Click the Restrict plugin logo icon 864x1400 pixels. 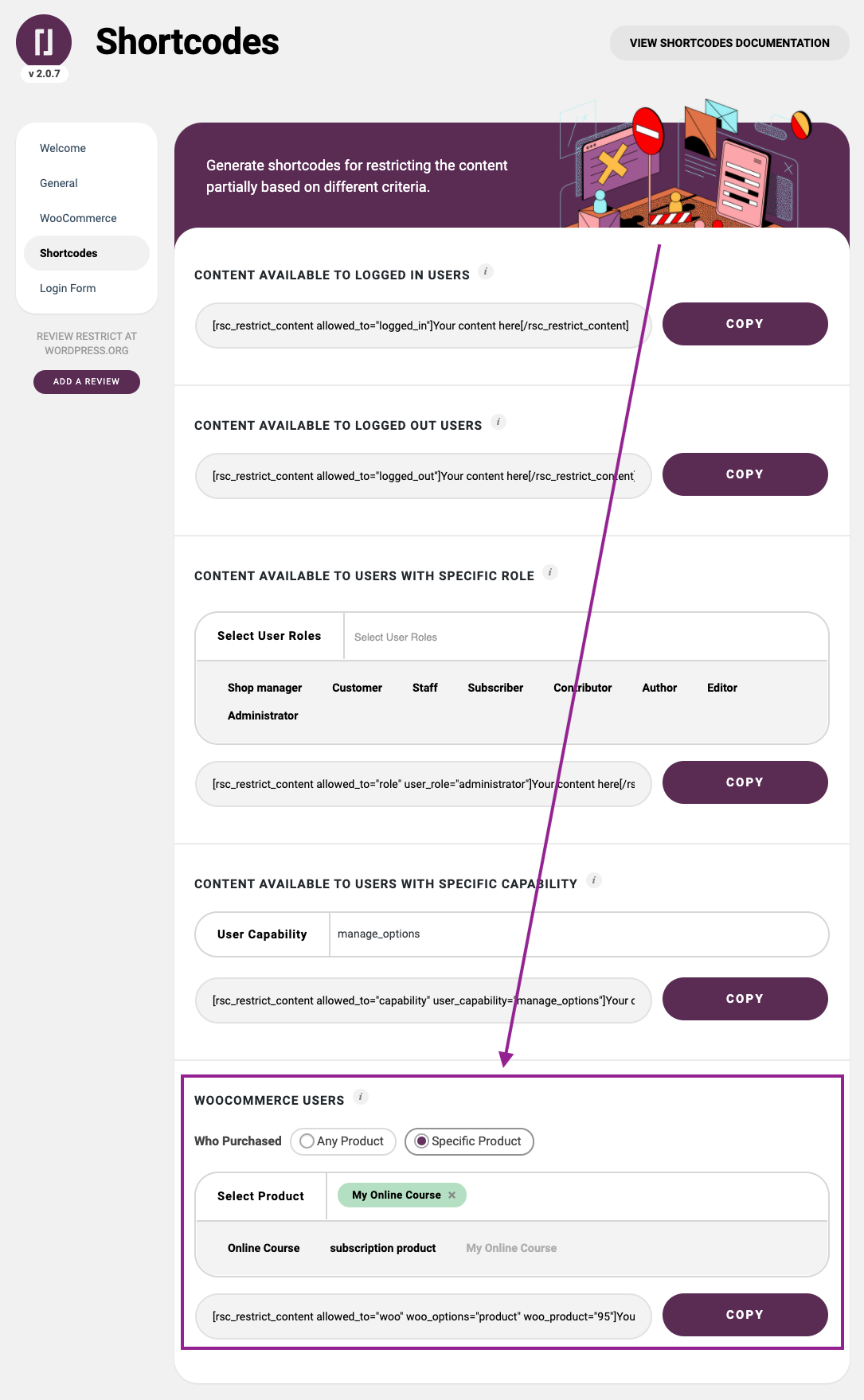click(44, 41)
